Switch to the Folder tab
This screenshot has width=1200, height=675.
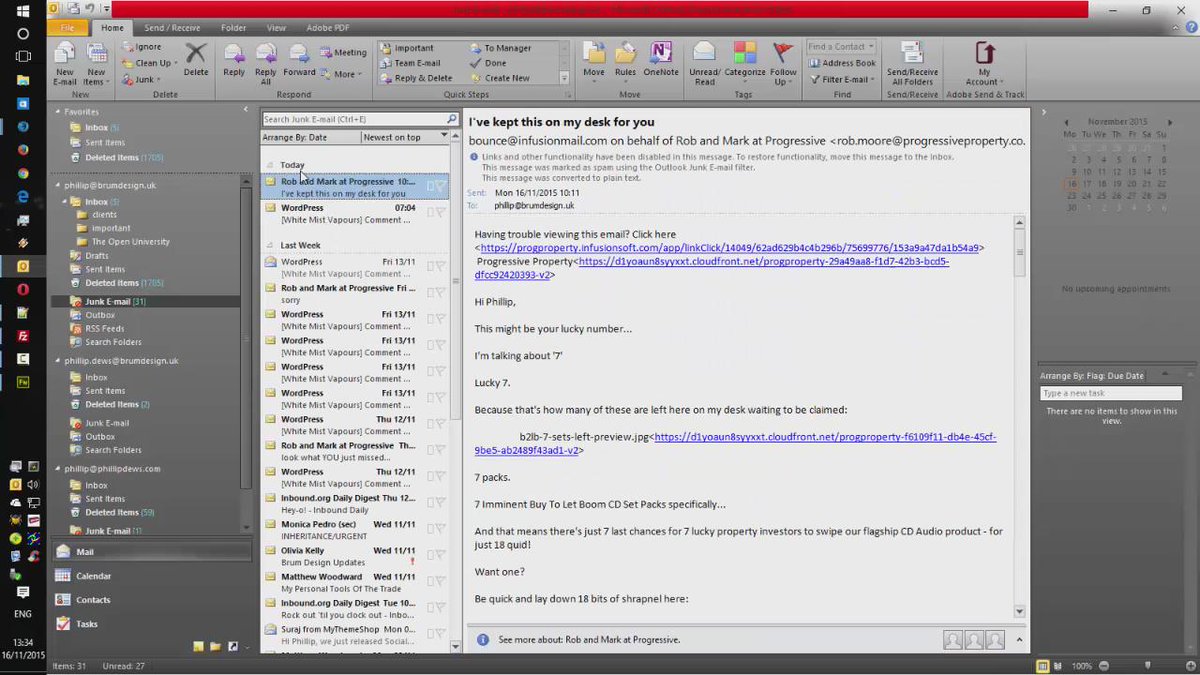coord(234,28)
